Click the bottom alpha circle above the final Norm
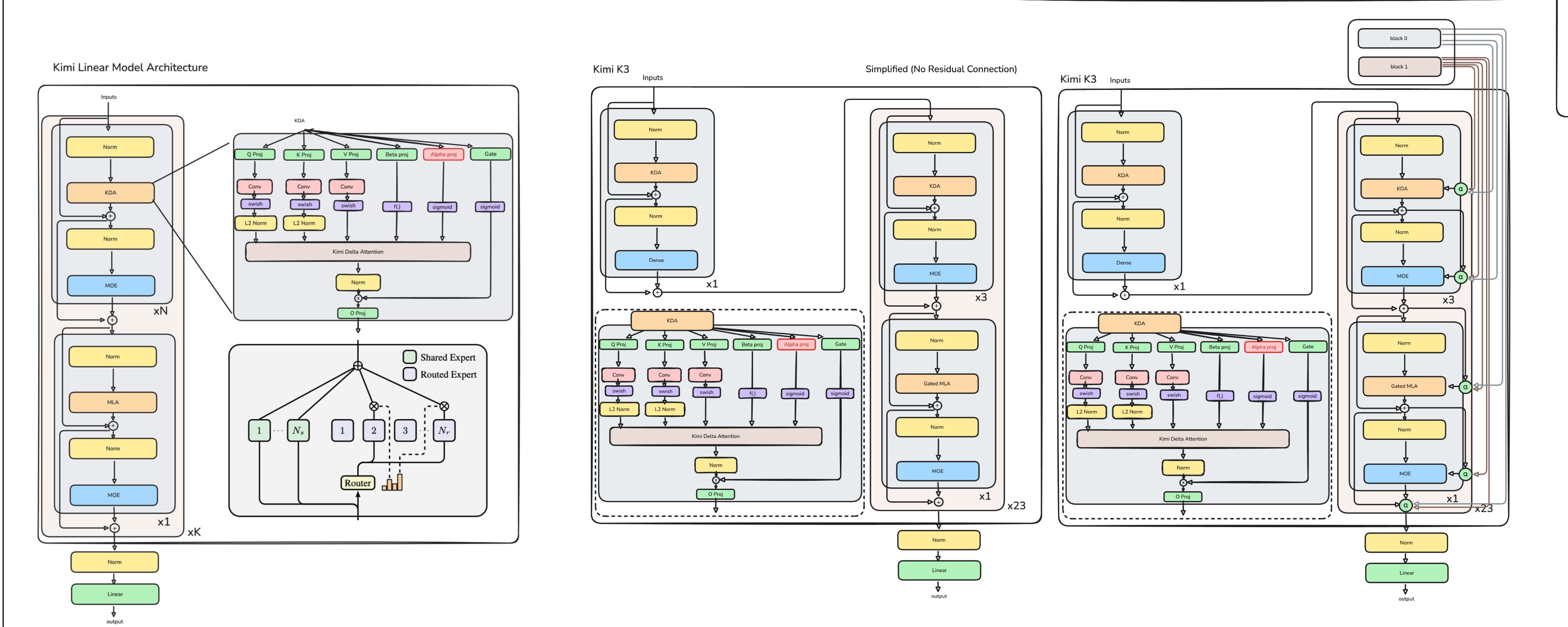Image resolution: width=1568 pixels, height=627 pixels. point(1405,505)
